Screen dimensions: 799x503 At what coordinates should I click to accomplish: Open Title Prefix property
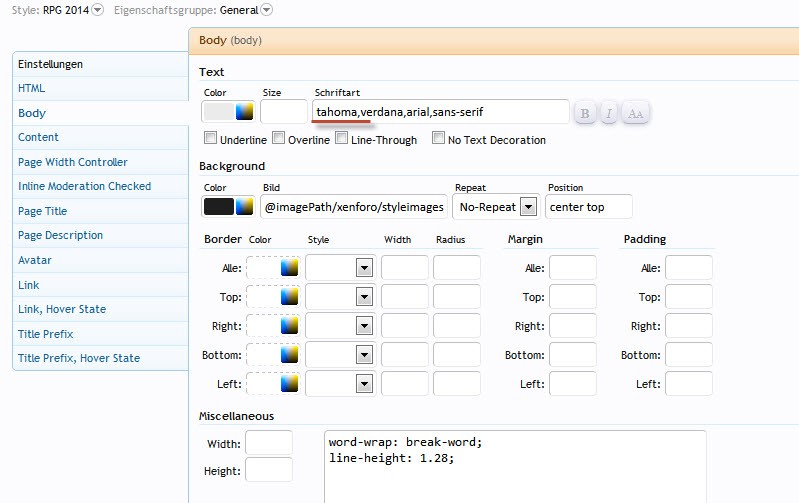(x=100, y=334)
